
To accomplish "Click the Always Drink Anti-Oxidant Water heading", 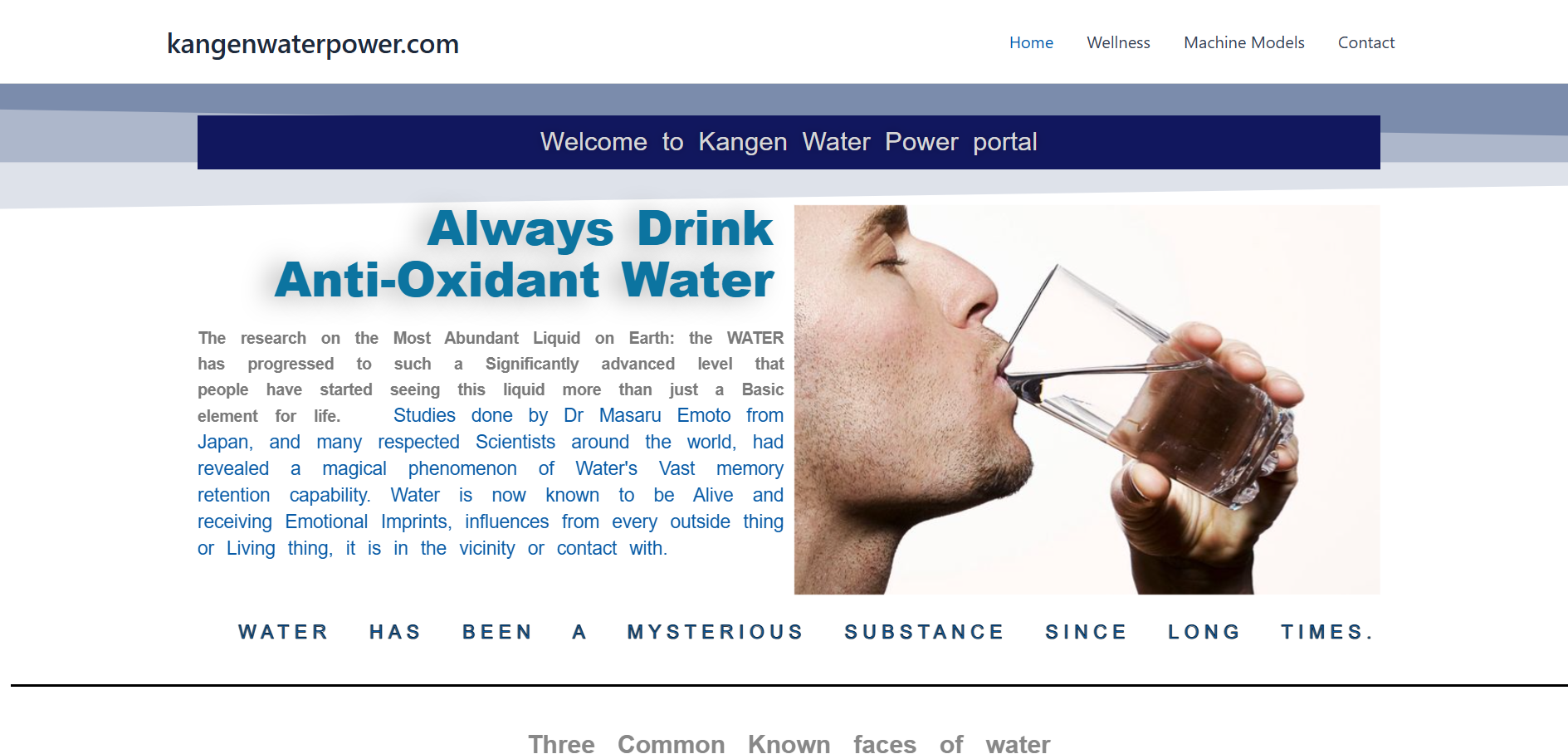I will point(524,254).
